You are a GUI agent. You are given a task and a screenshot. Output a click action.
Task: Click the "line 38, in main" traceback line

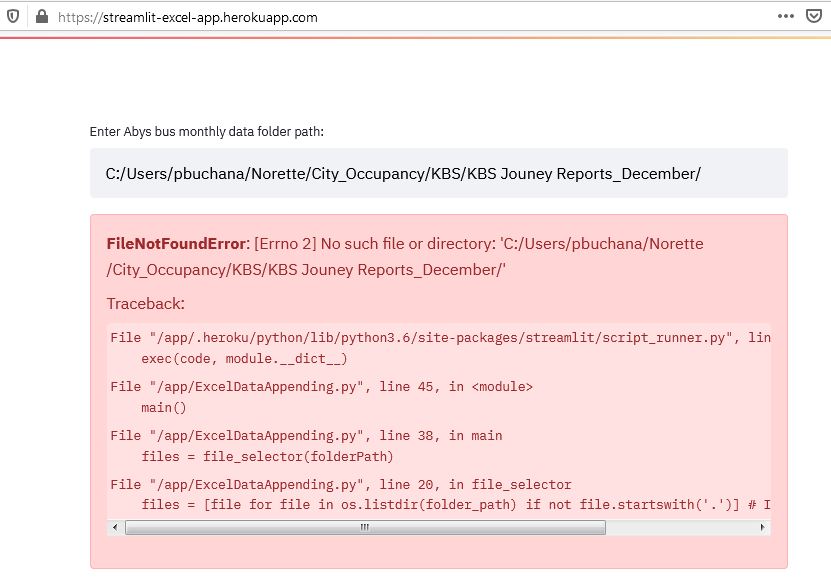[306, 436]
